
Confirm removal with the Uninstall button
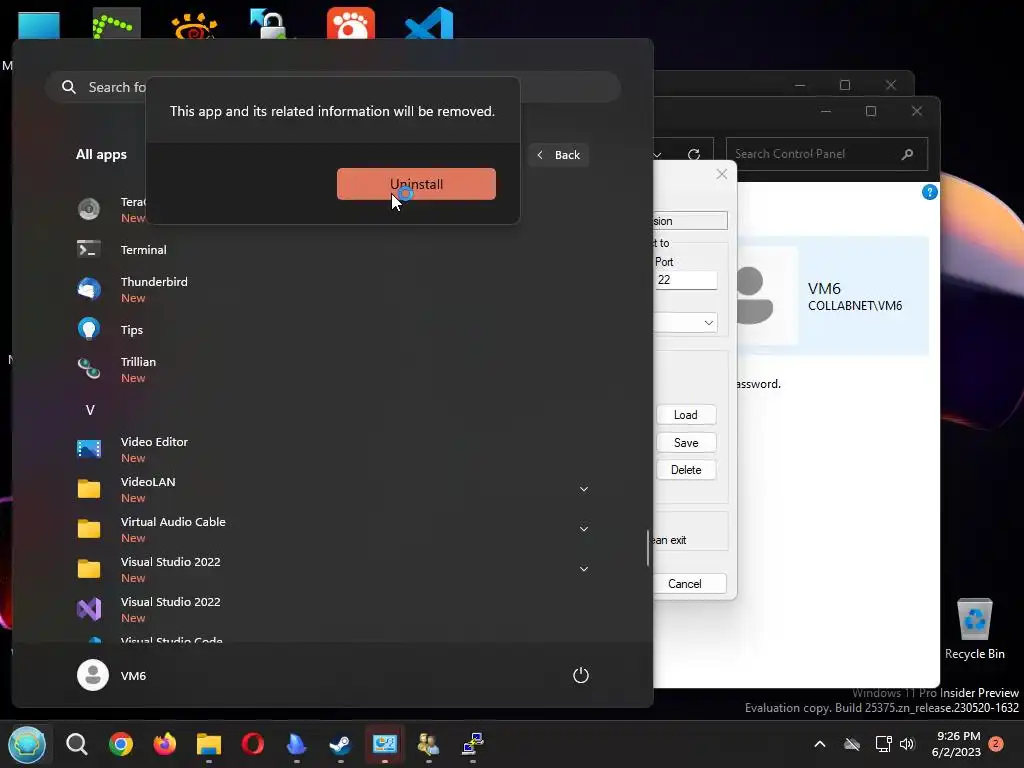[x=416, y=184]
